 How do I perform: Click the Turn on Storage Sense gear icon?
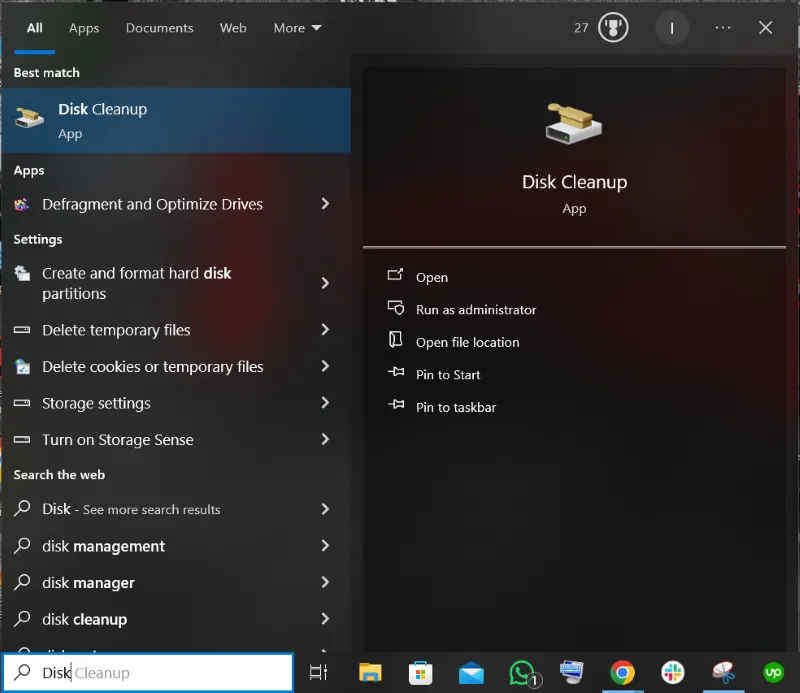click(x=22, y=440)
